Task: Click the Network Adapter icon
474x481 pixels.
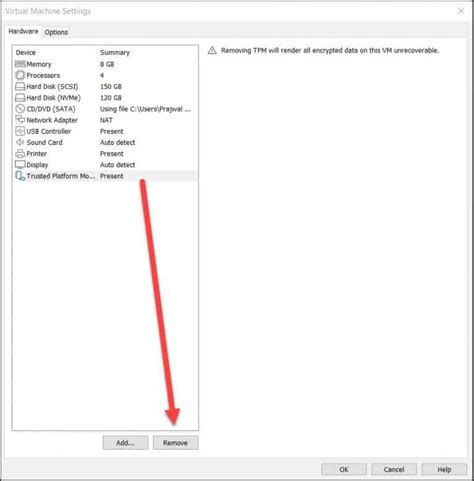Action: pos(20,120)
